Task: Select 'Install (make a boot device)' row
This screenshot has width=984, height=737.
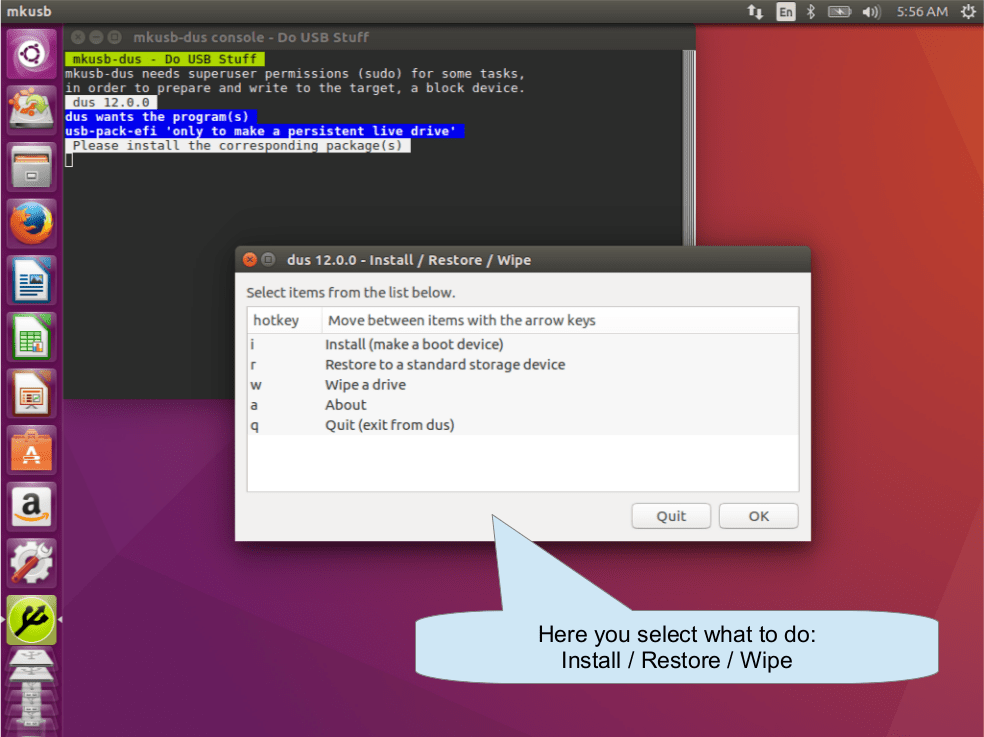Action: click(523, 344)
